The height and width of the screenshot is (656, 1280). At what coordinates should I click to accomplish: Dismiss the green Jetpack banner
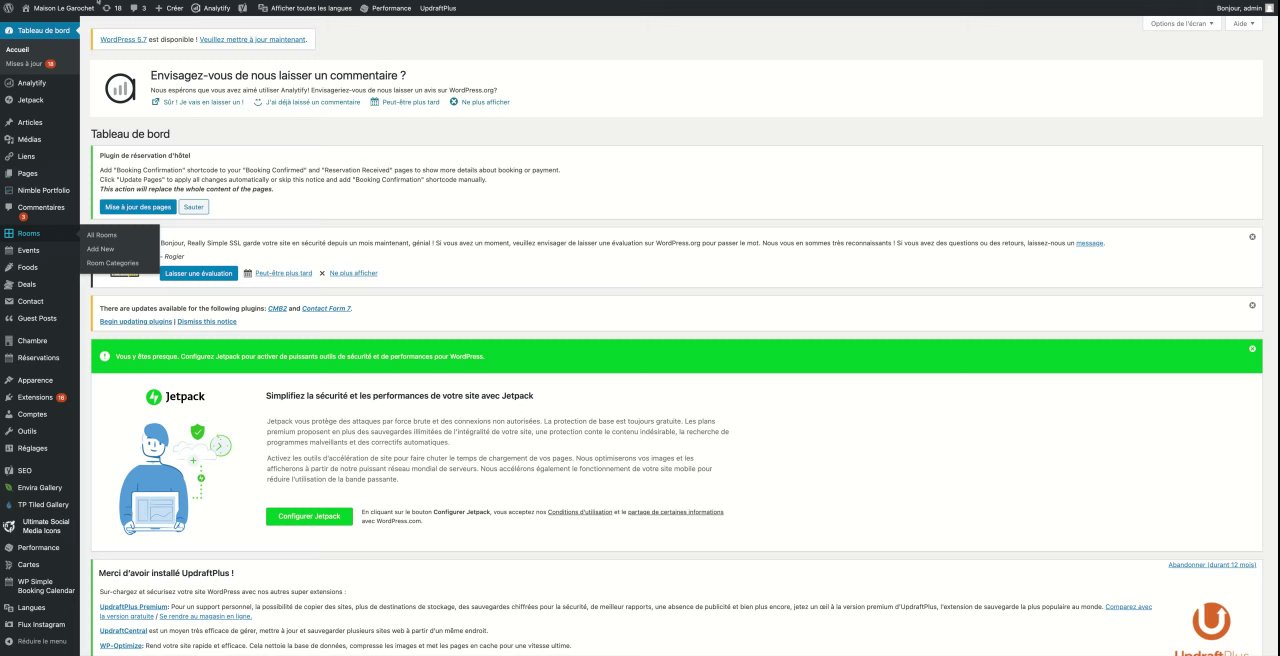click(1252, 349)
